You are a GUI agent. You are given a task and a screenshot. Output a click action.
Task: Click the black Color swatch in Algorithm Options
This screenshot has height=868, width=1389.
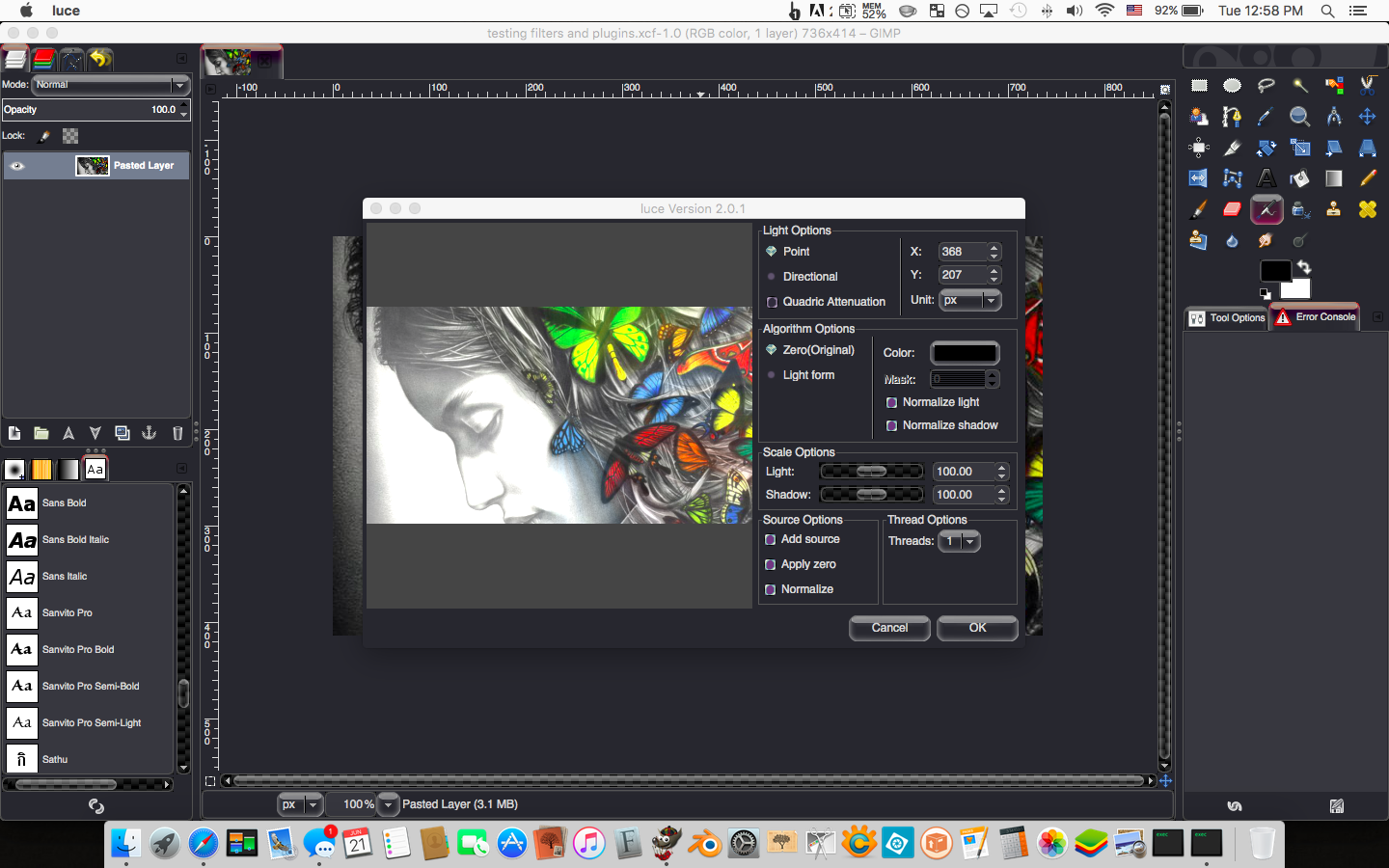[964, 352]
